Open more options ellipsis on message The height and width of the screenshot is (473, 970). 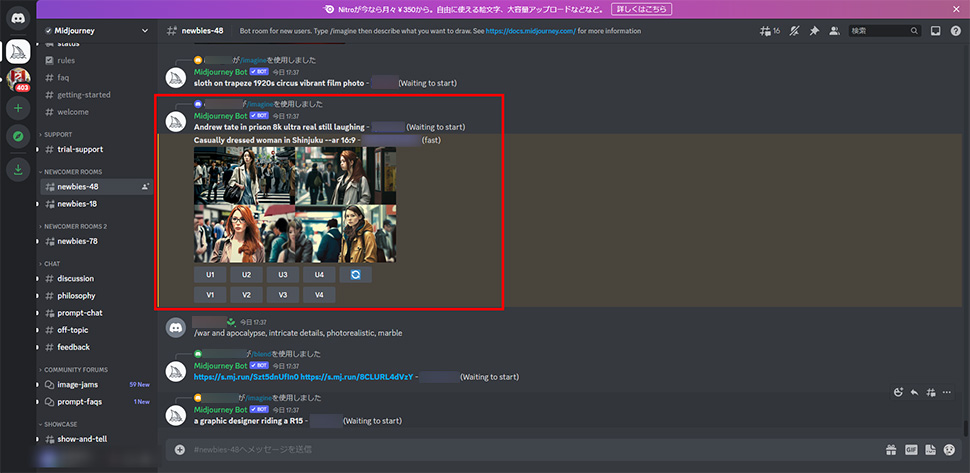coord(946,392)
